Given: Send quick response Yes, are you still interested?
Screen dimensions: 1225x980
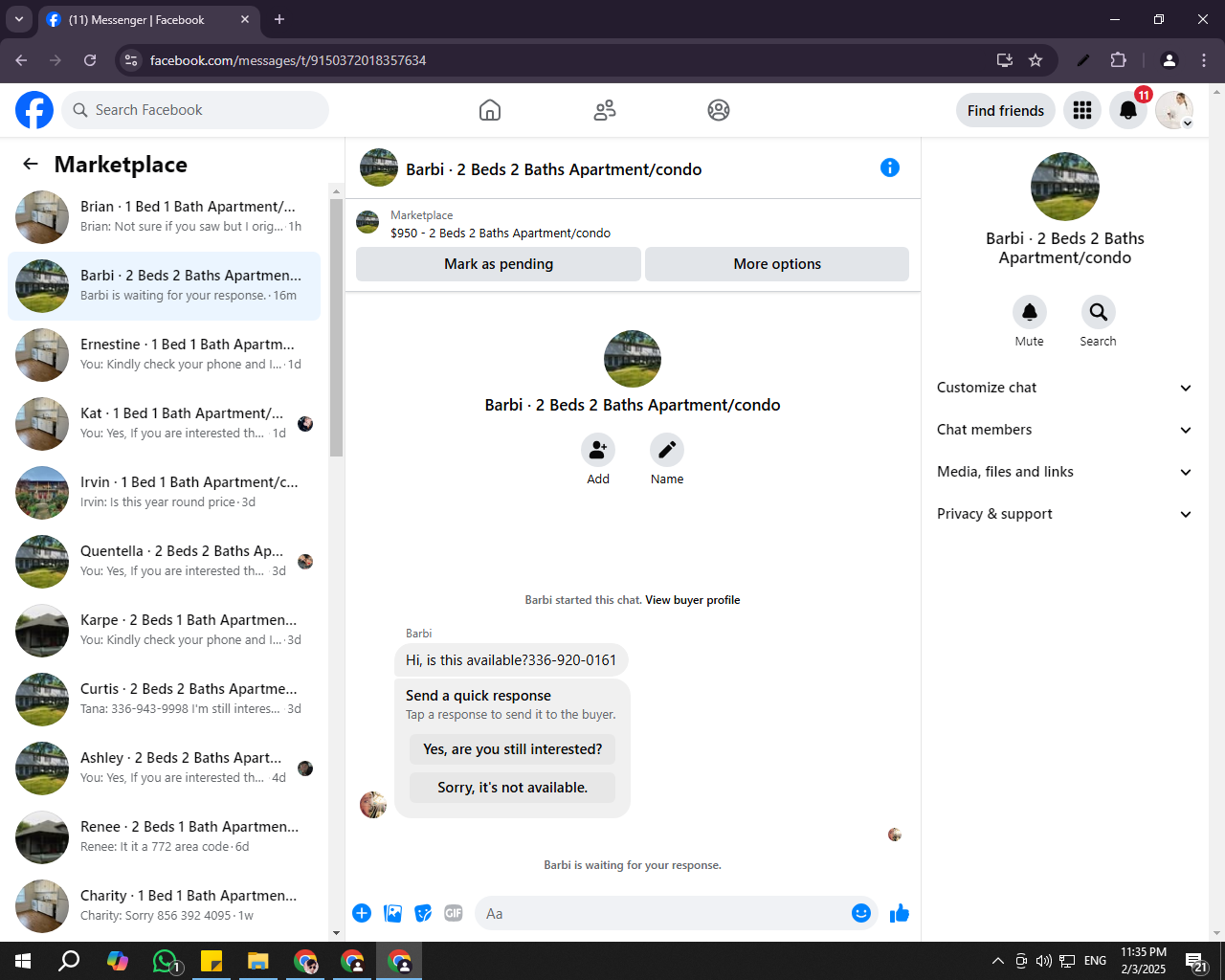Looking at the screenshot, I should (x=513, y=749).
